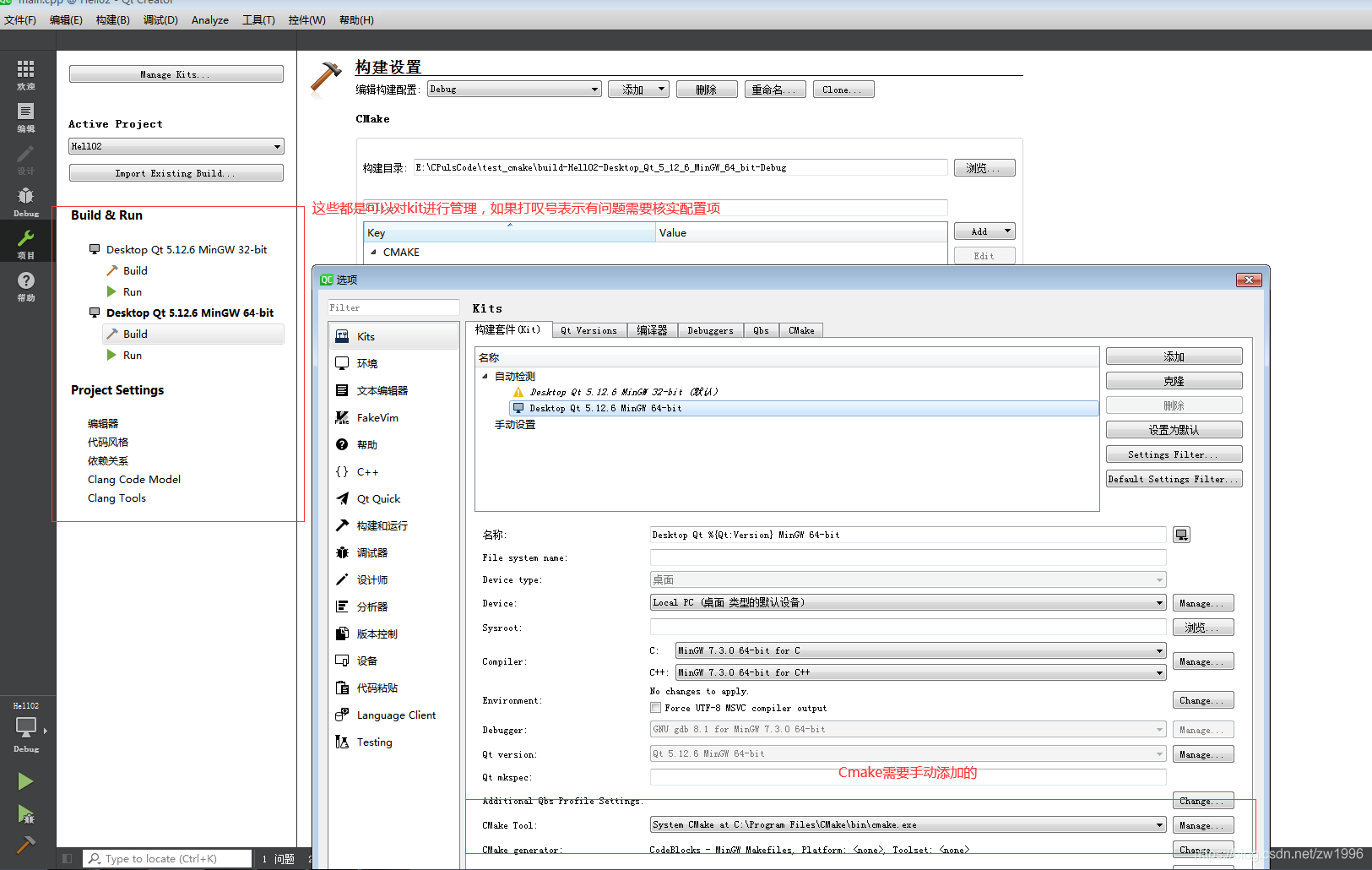Select Kits category in options list
This screenshot has height=870, width=1372.
tap(393, 336)
